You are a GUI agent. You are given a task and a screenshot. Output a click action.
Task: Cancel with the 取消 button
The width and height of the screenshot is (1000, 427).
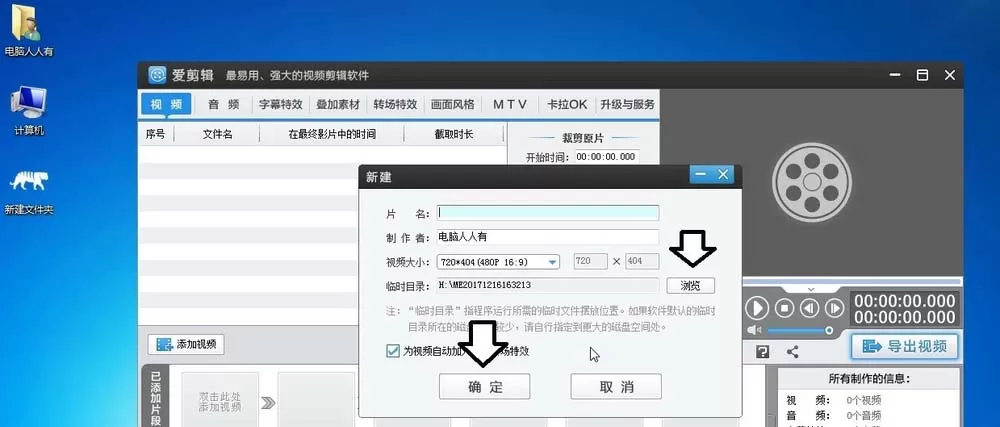(616, 386)
